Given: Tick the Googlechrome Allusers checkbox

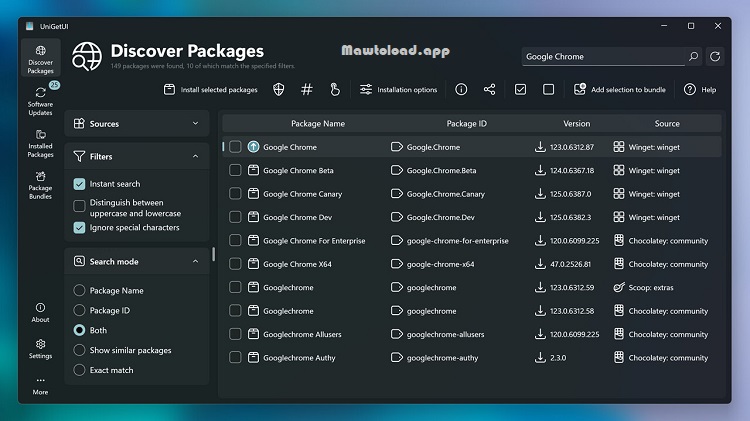Looking at the screenshot, I should (x=235, y=334).
